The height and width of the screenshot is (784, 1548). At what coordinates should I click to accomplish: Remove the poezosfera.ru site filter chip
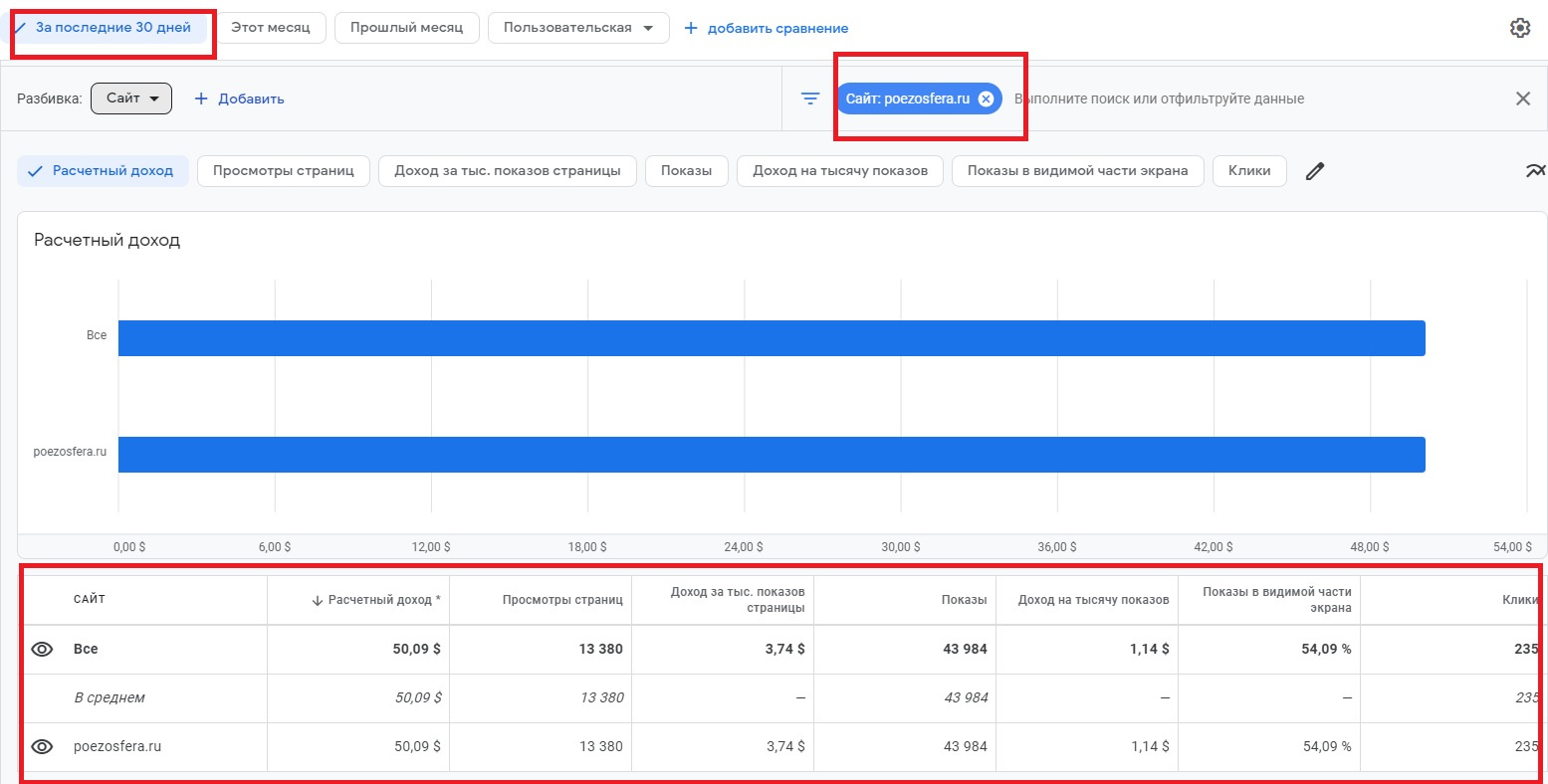click(x=986, y=98)
